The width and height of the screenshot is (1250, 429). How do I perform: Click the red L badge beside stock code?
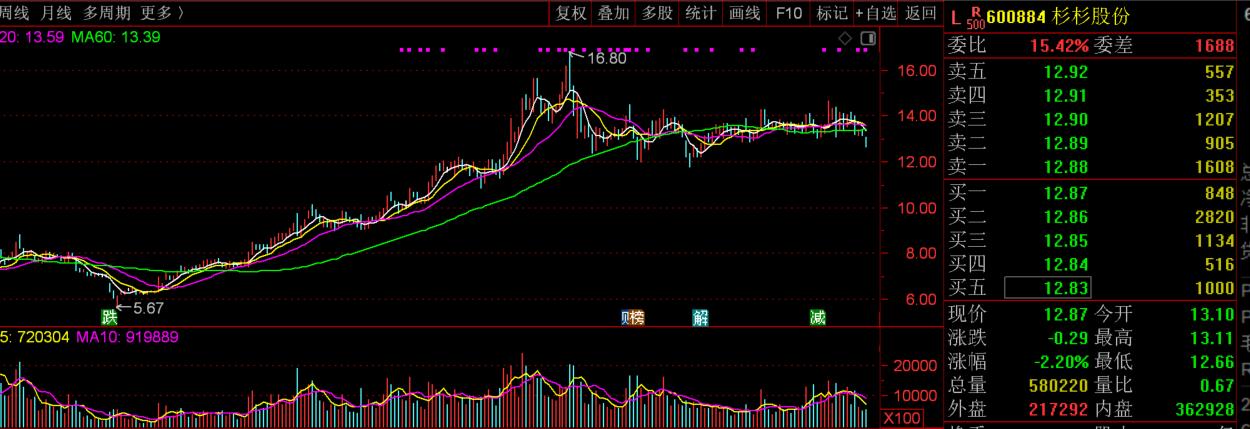tap(956, 15)
